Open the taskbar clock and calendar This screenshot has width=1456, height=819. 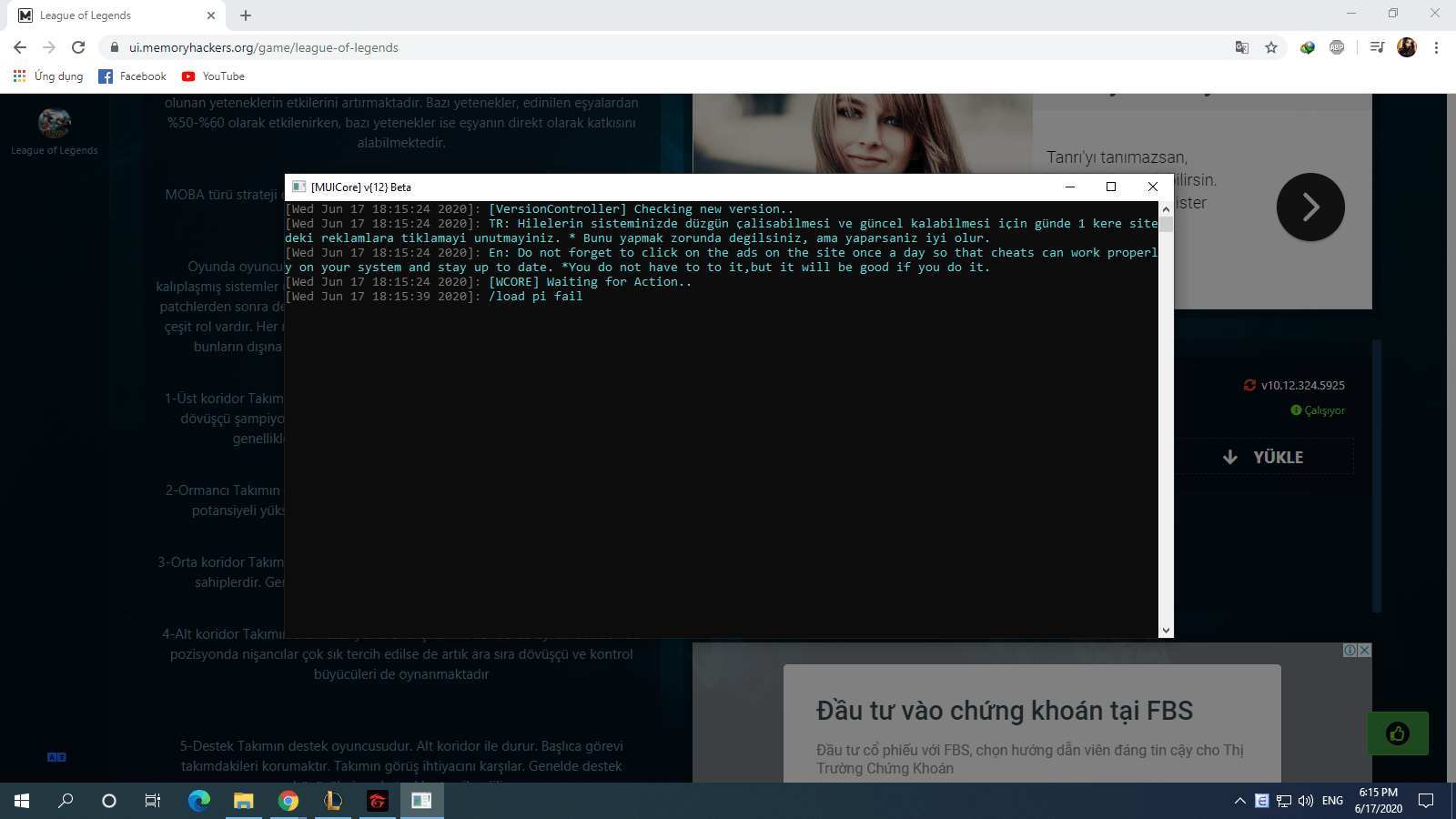[x=1379, y=801]
